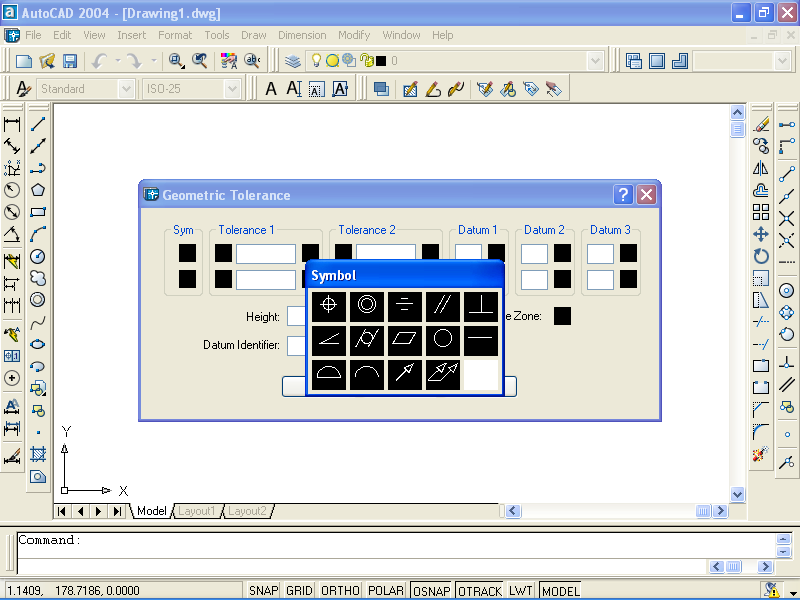The width and height of the screenshot is (800, 600).
Task: Select the Position symbol in Symbol palette
Action: (329, 306)
